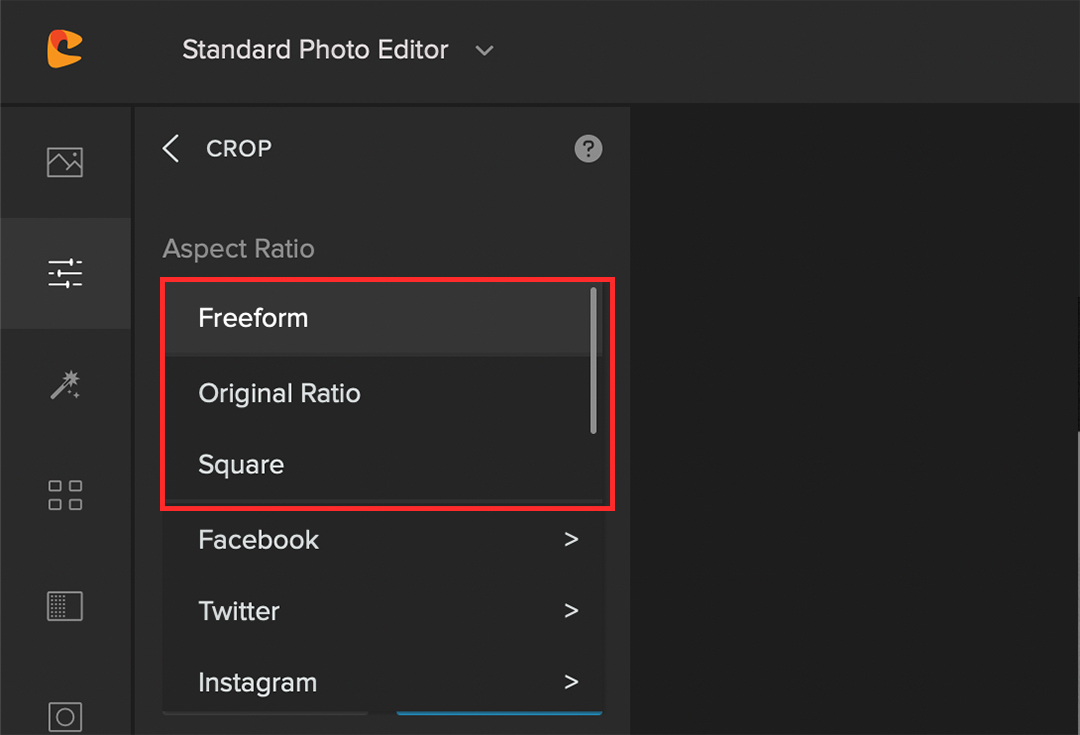1080x735 pixels.
Task: Go back using the CROP panel arrow
Action: tap(170, 148)
